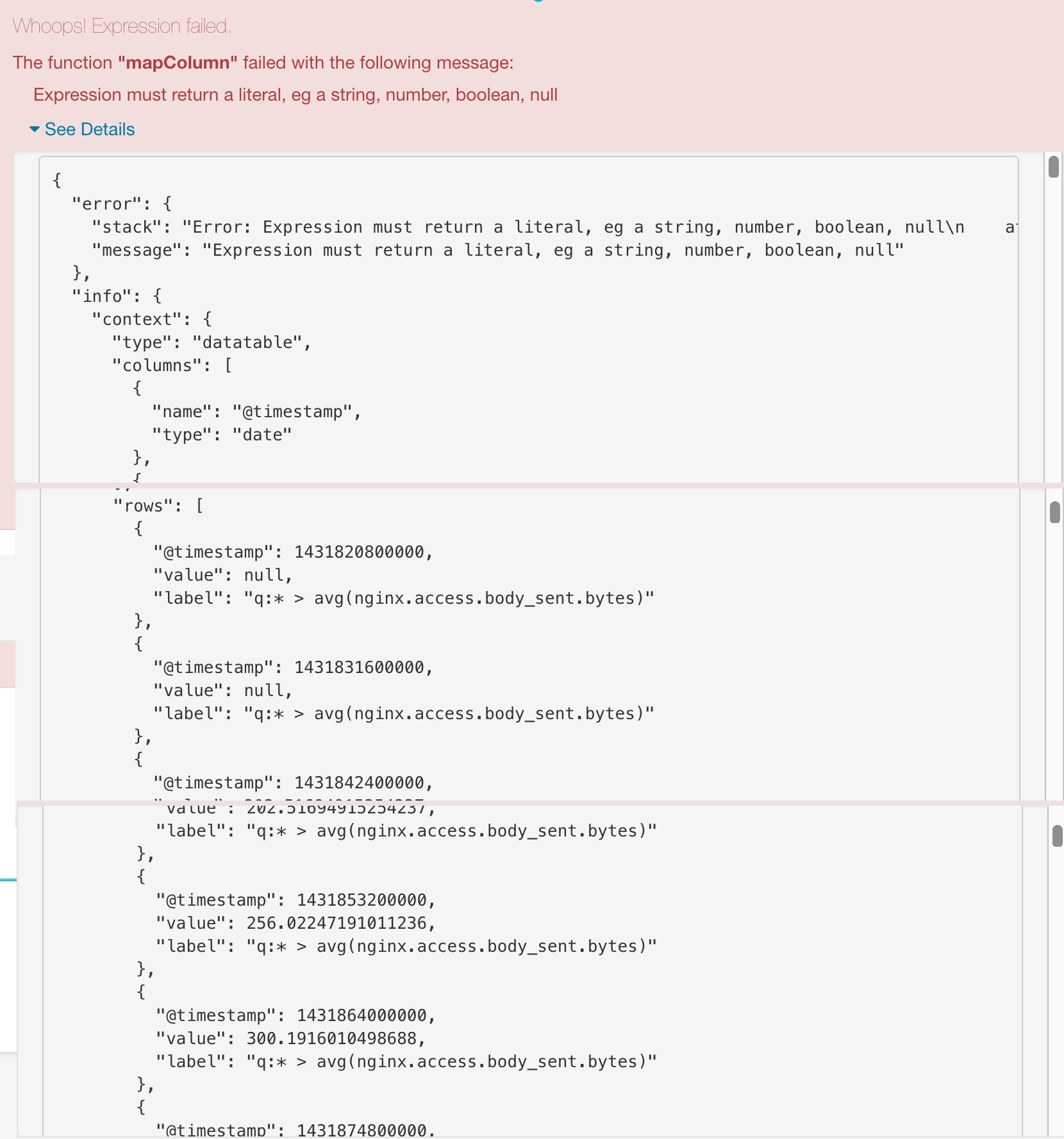Click the "name": "@timestamp" line

(x=257, y=412)
